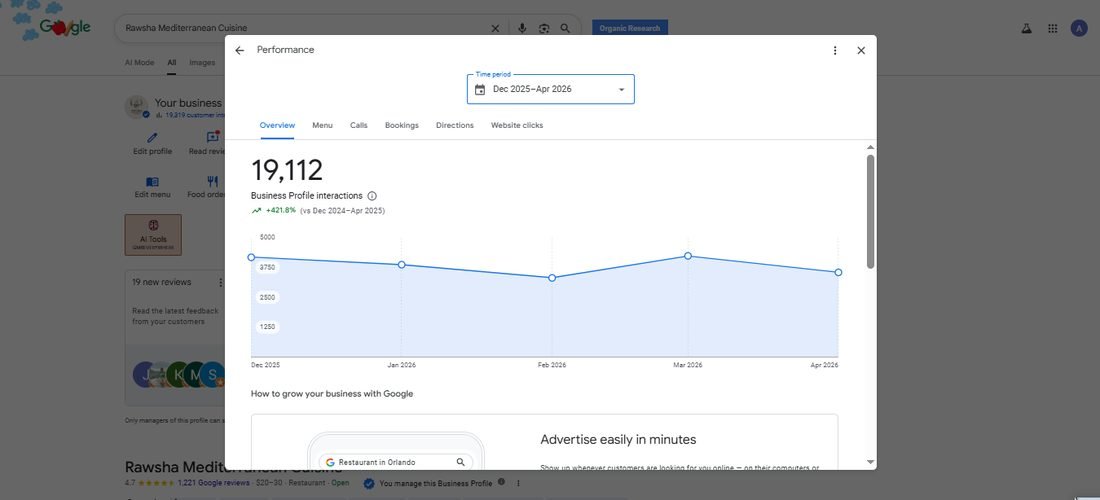
Task: Click the 19 new reviews heading
Action: pyautogui.click(x=161, y=282)
